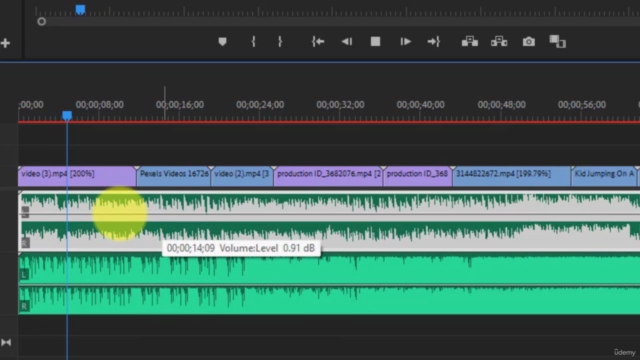Image resolution: width=640 pixels, height=360 pixels.
Task: Step back one frame
Action: pos(347,42)
